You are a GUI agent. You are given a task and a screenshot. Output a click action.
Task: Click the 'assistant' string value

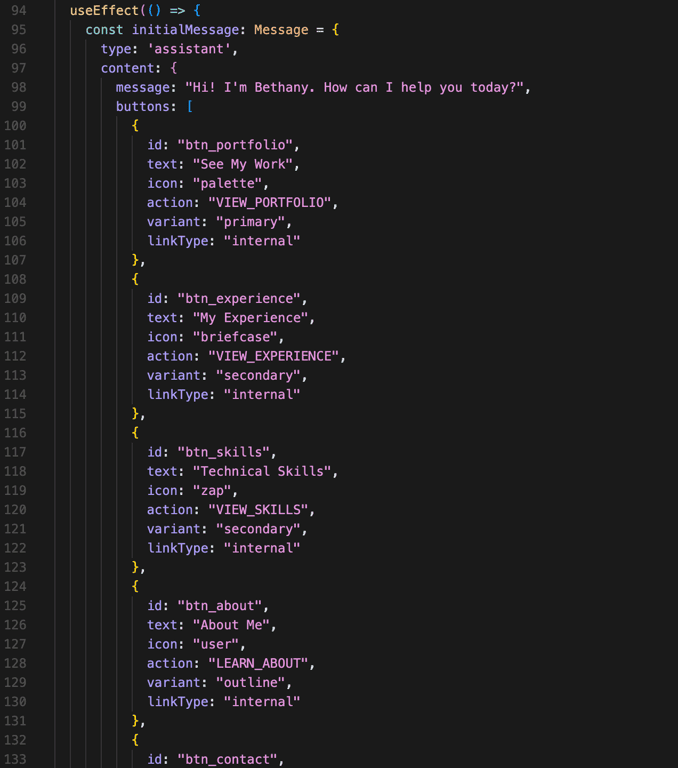click(189, 49)
